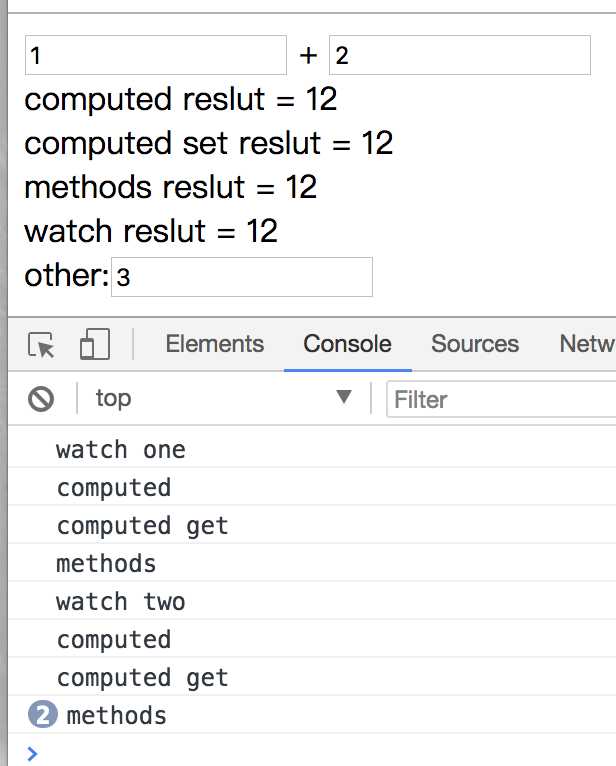The width and height of the screenshot is (616, 766).
Task: Open the Sources tab
Action: tap(475, 343)
